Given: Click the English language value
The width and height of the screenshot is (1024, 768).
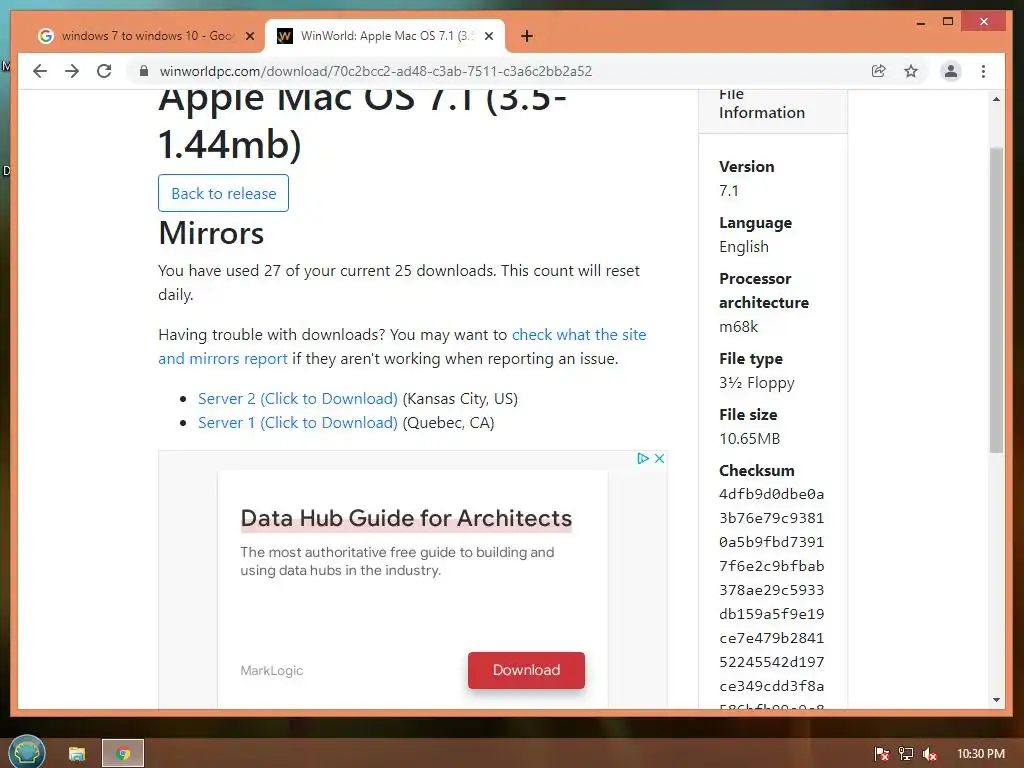Looking at the screenshot, I should point(744,247).
